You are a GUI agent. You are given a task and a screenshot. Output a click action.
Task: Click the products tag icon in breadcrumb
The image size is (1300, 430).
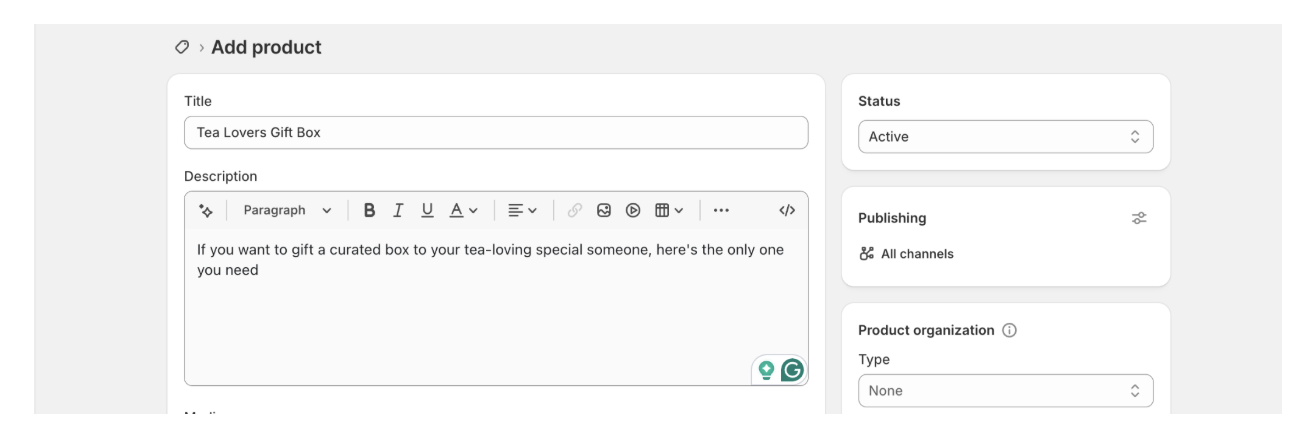coord(182,47)
